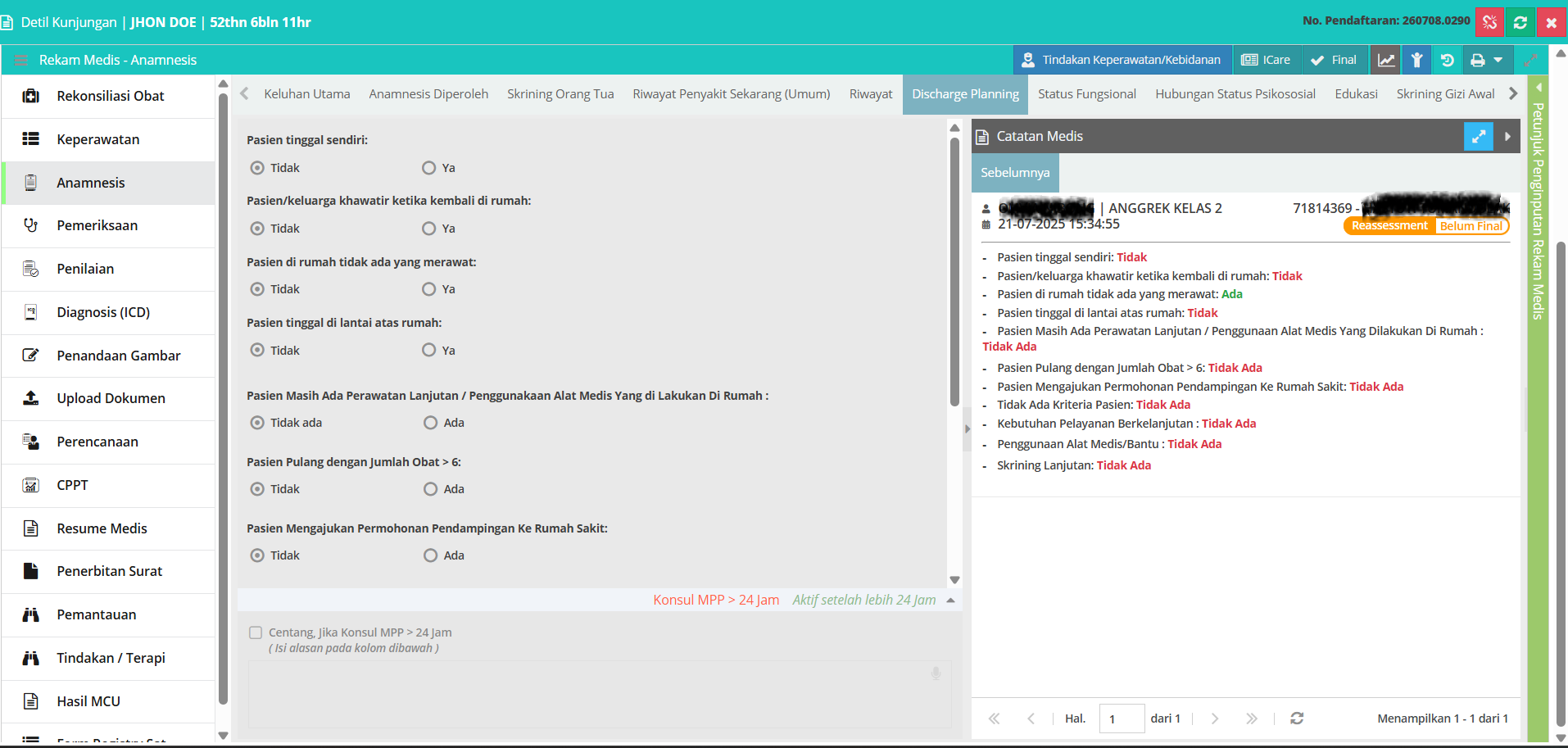The image size is (1568, 748).
Task: Select Ya for tinggal di lantai atas
Action: point(428,351)
